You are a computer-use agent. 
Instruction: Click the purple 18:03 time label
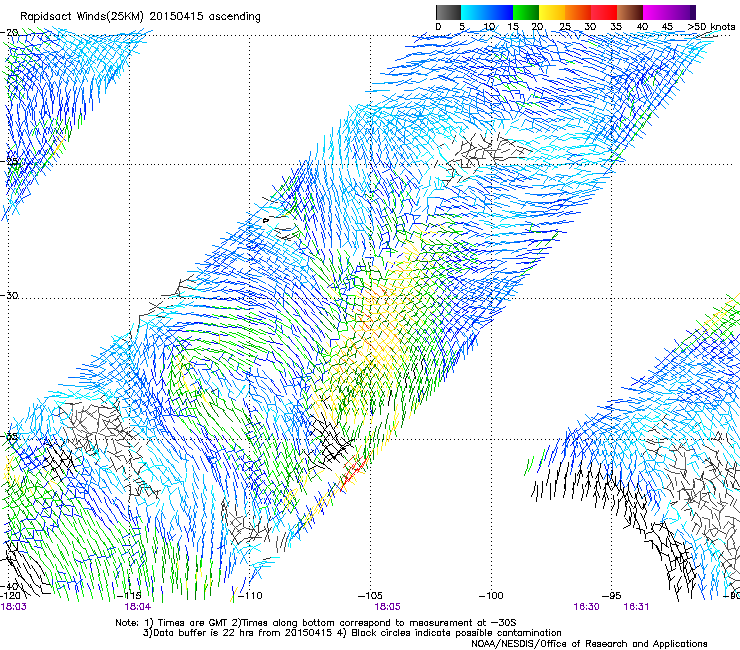pyautogui.click(x=14, y=607)
